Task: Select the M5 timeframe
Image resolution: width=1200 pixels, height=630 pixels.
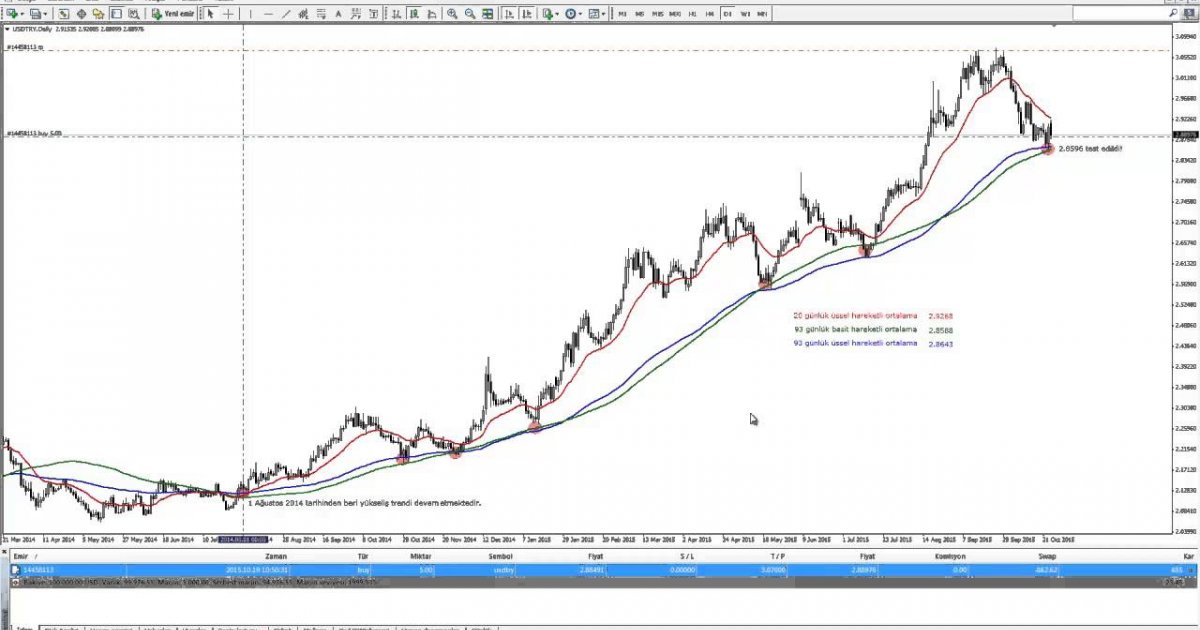Action: tap(639, 14)
